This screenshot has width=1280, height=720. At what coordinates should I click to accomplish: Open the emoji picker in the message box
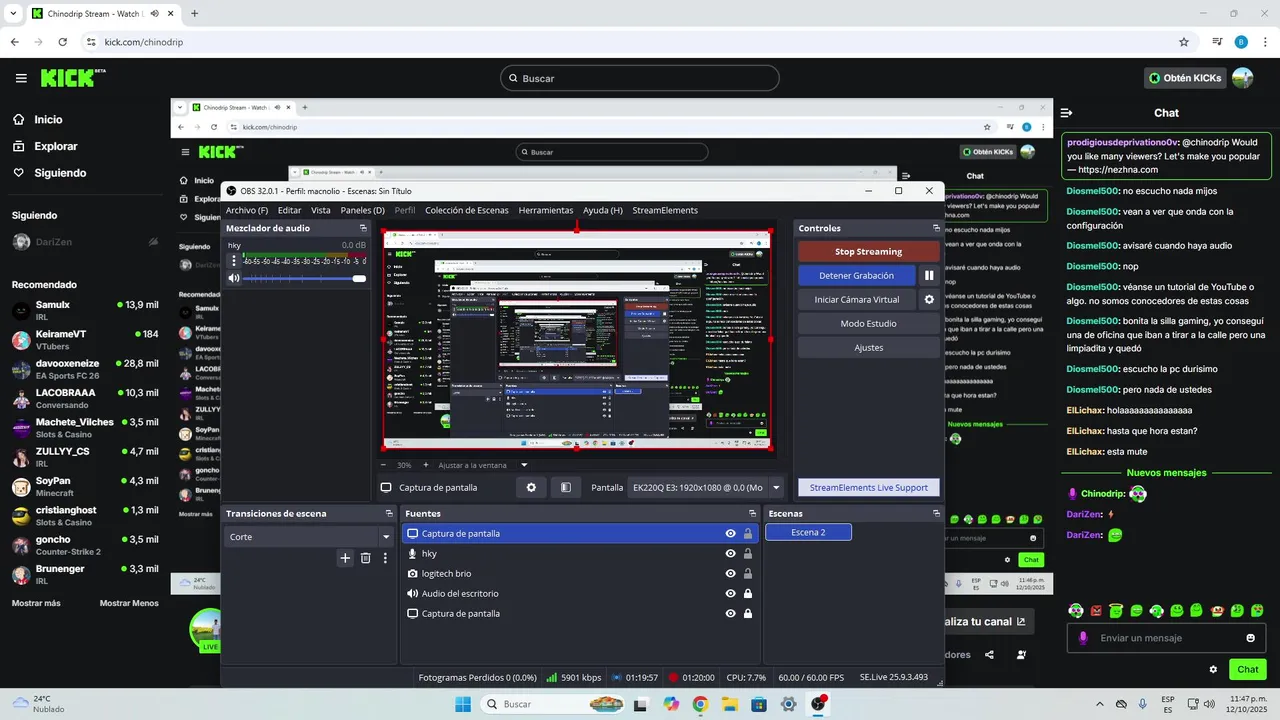(1250, 638)
